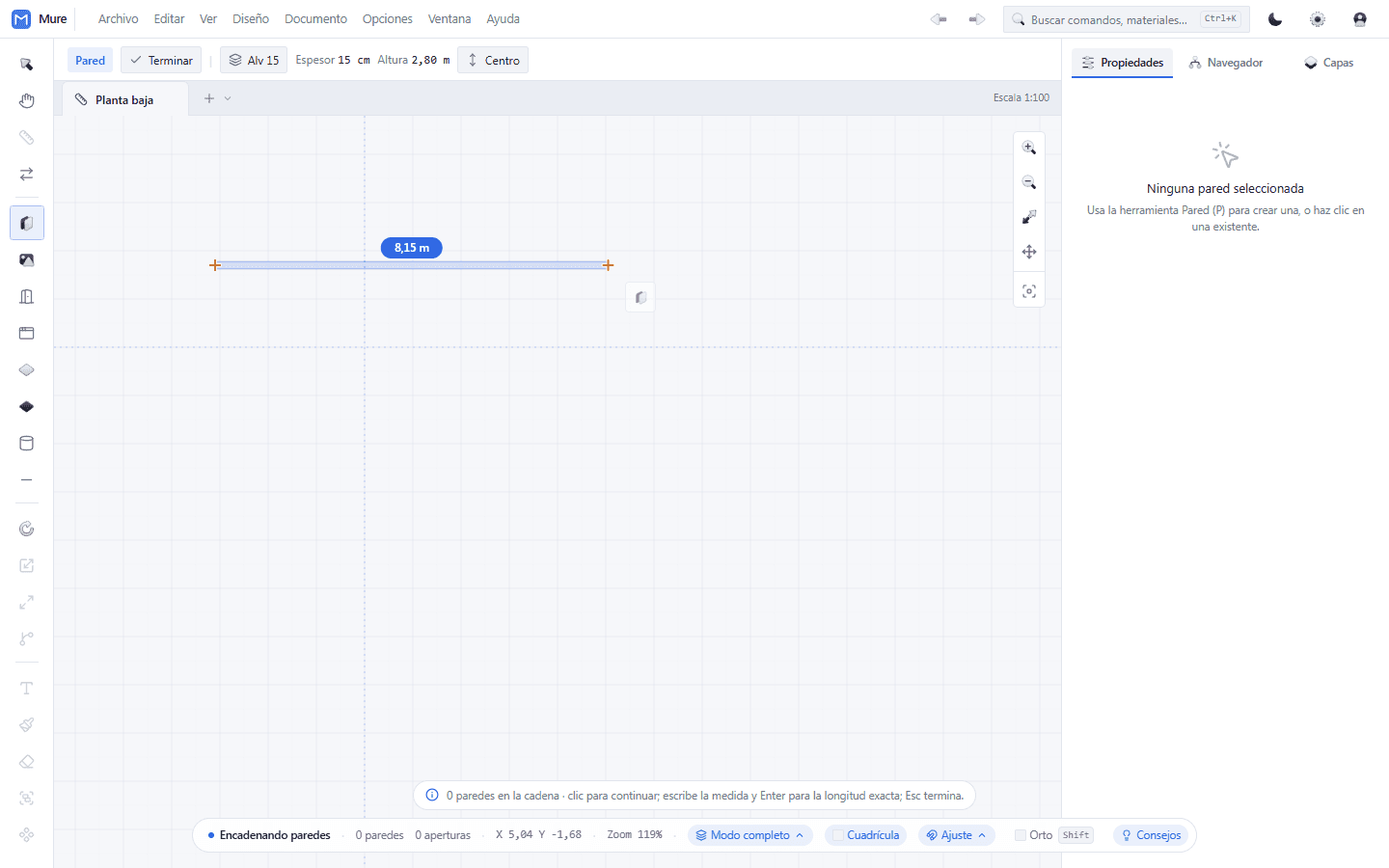Viewport: 1389px width, 868px height.
Task: Change the Centro alignment option
Action: click(493, 60)
